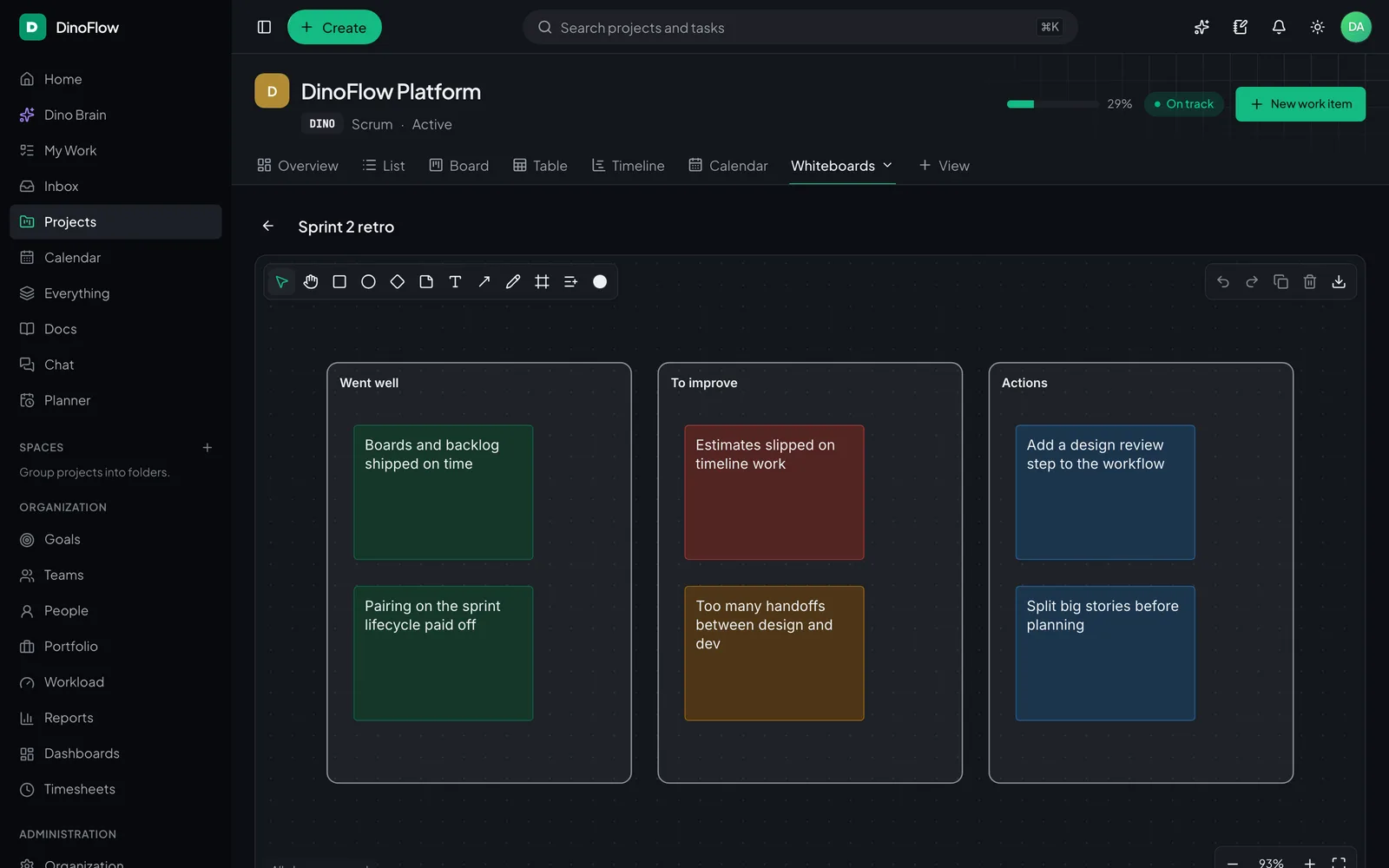
Task: Select the pointer selection tool
Action: [281, 281]
